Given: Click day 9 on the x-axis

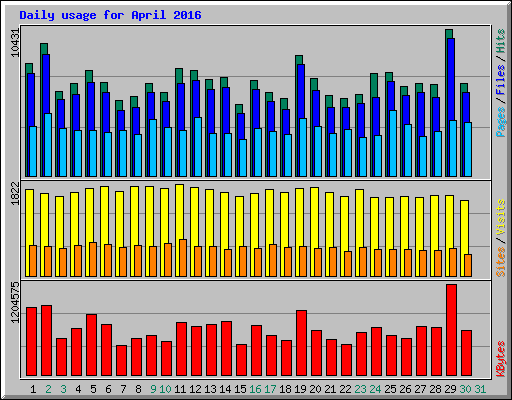Looking at the screenshot, I should pyautogui.click(x=153, y=389).
